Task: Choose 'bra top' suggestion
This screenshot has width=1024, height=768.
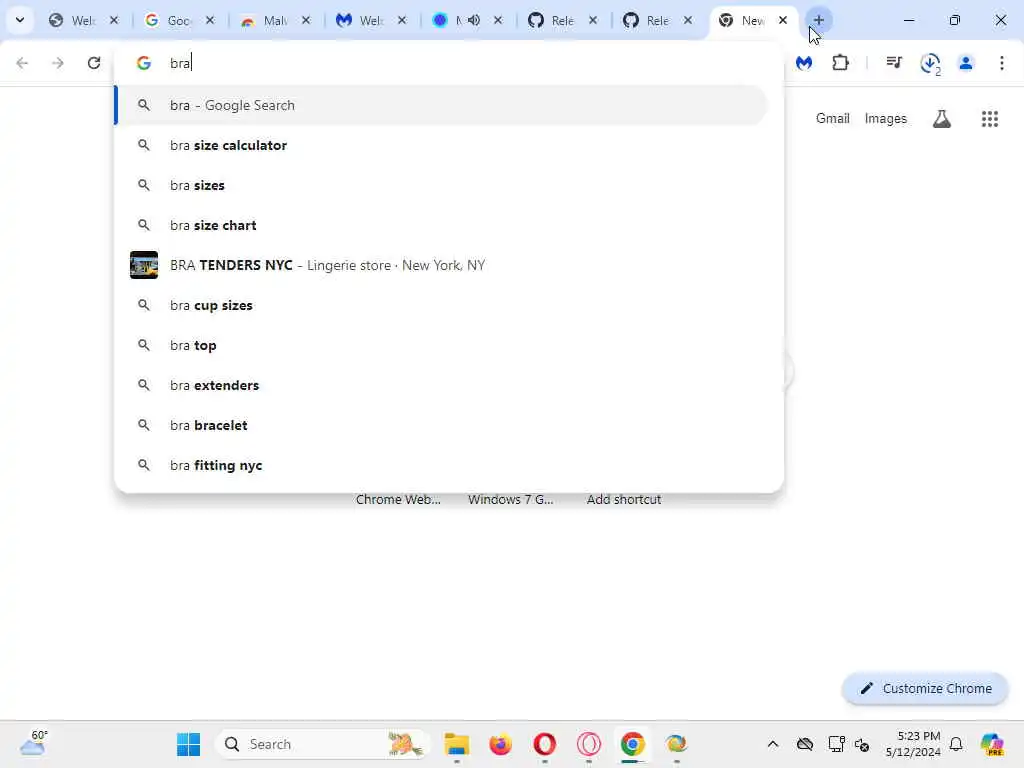Action: click(442, 345)
